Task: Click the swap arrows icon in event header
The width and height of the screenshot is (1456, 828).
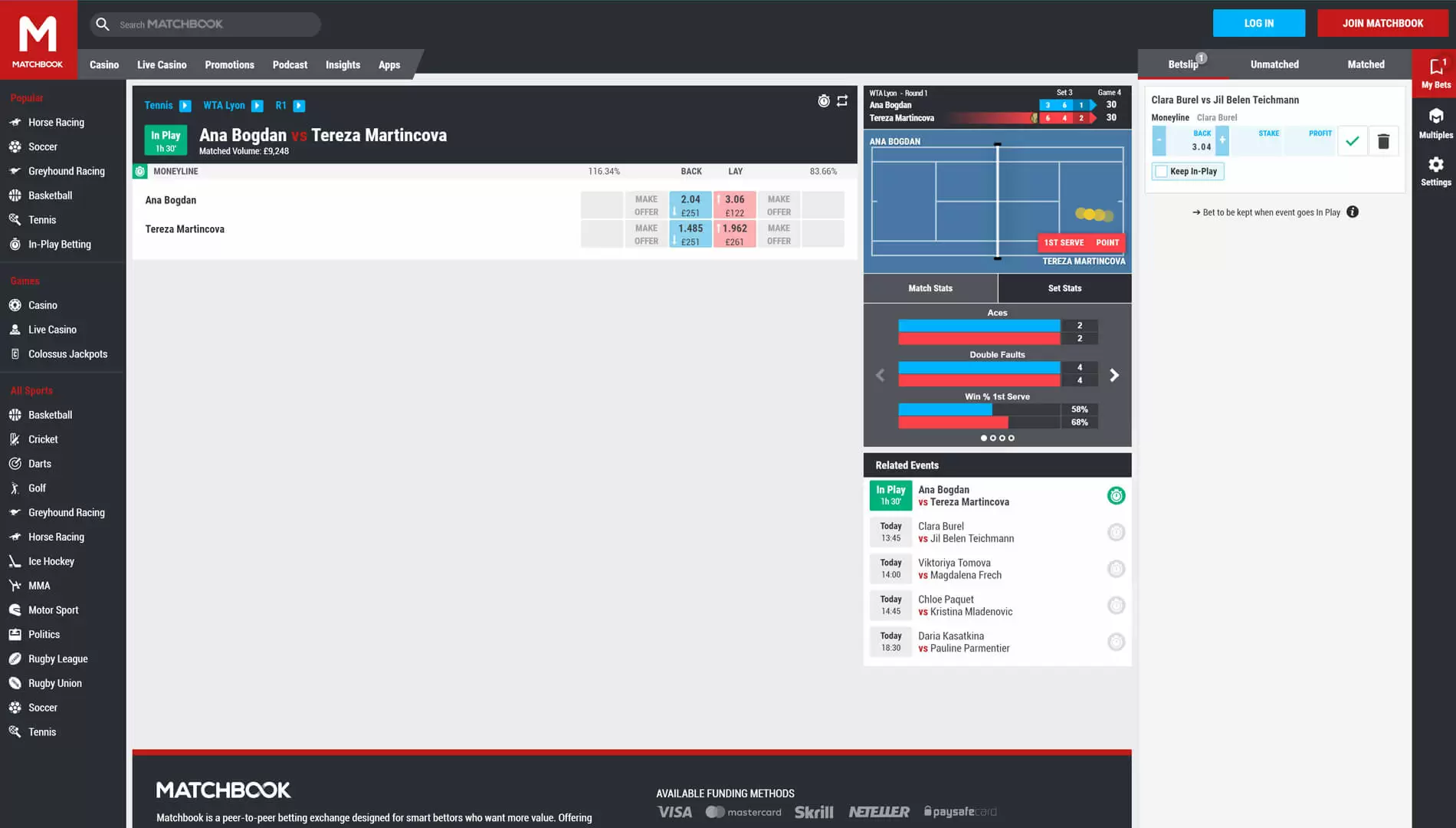Action: (x=842, y=101)
